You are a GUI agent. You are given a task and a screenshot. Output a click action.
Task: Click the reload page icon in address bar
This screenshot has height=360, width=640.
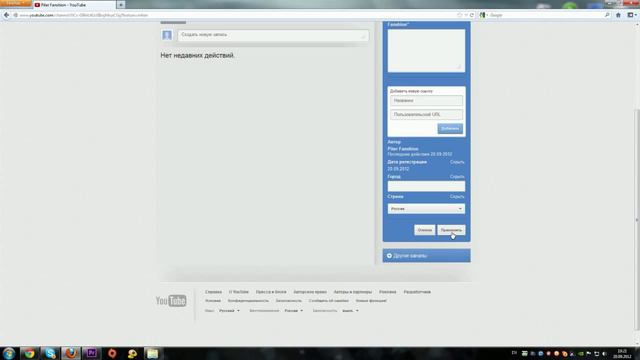click(472, 15)
